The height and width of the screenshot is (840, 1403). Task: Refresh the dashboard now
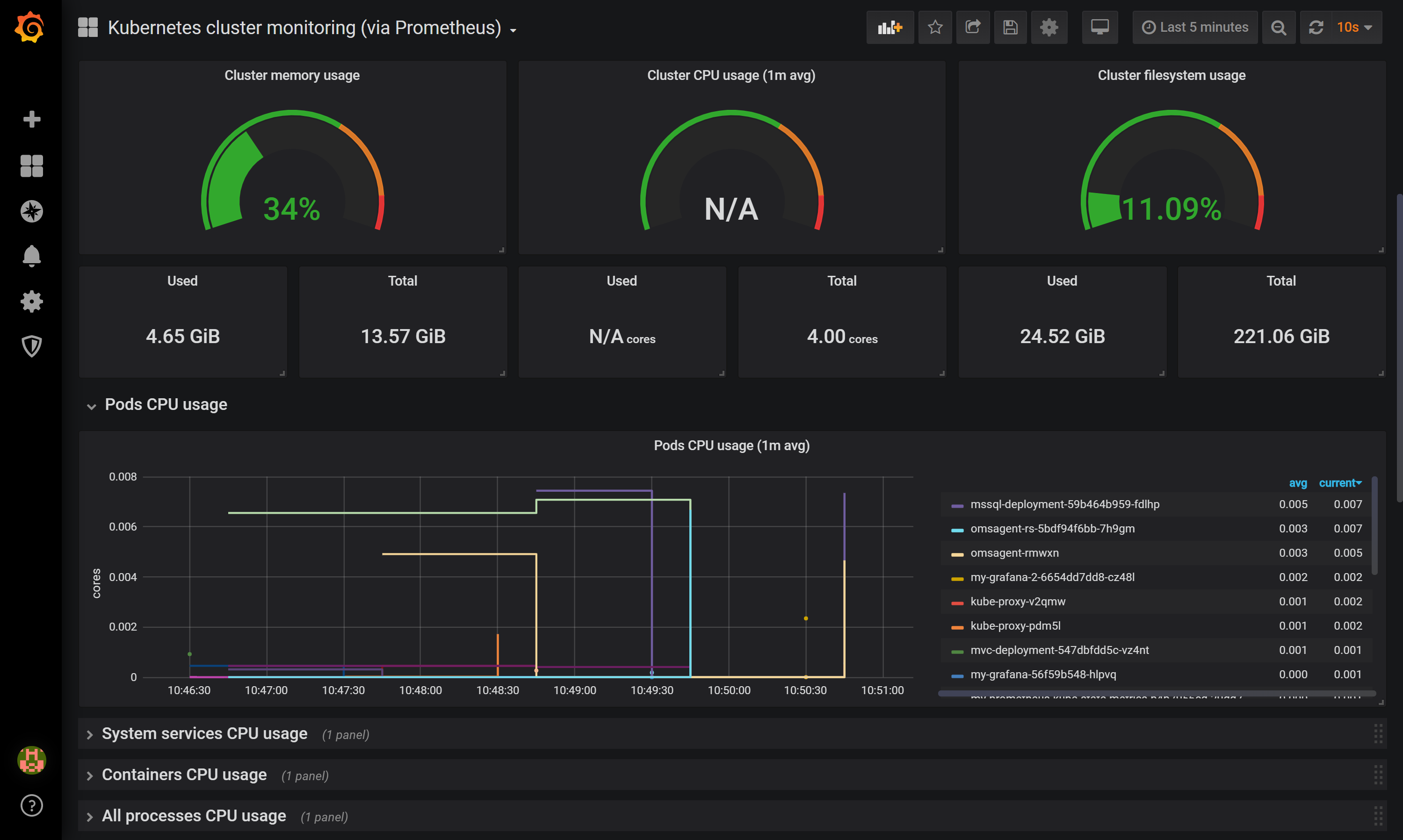[1316, 27]
